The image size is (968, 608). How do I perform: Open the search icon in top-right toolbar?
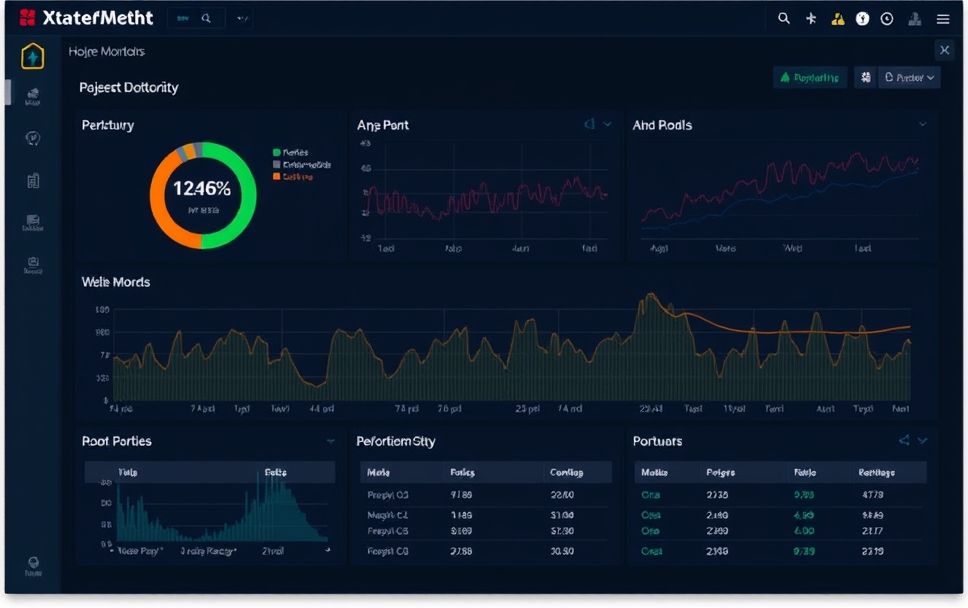pyautogui.click(x=784, y=18)
